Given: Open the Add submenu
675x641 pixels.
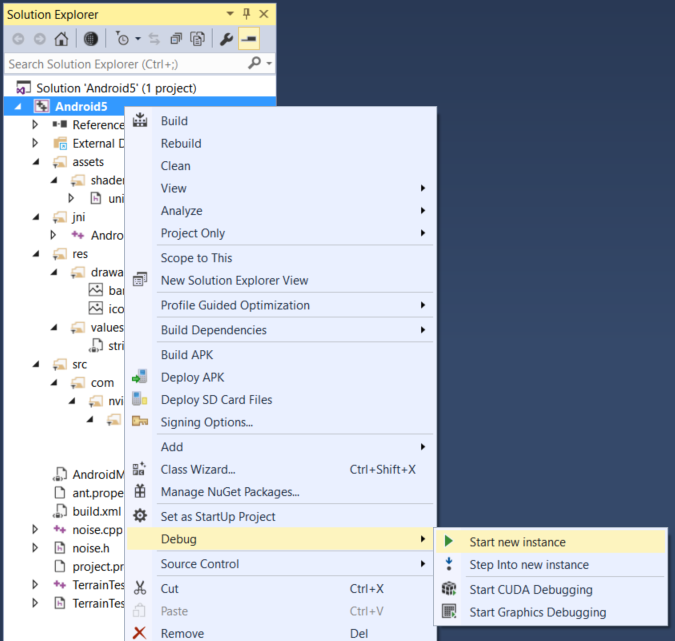Looking at the screenshot, I should [281, 447].
